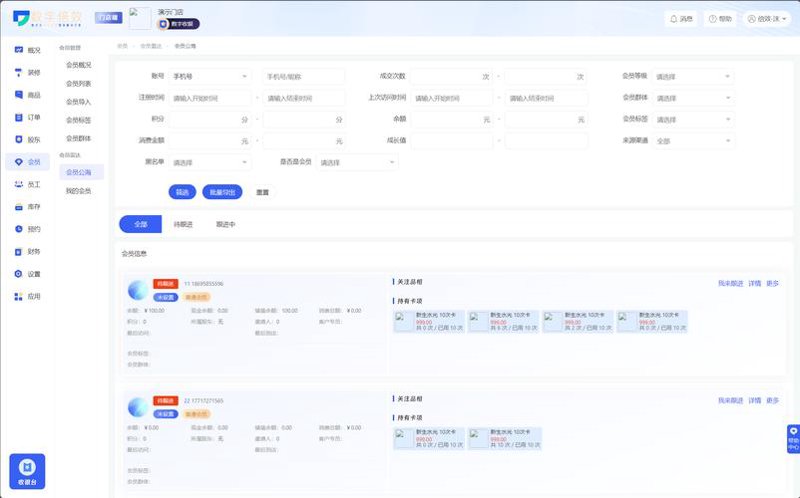Open 会员概况 in the submenu
This screenshot has height=498, width=800.
click(x=79, y=65)
